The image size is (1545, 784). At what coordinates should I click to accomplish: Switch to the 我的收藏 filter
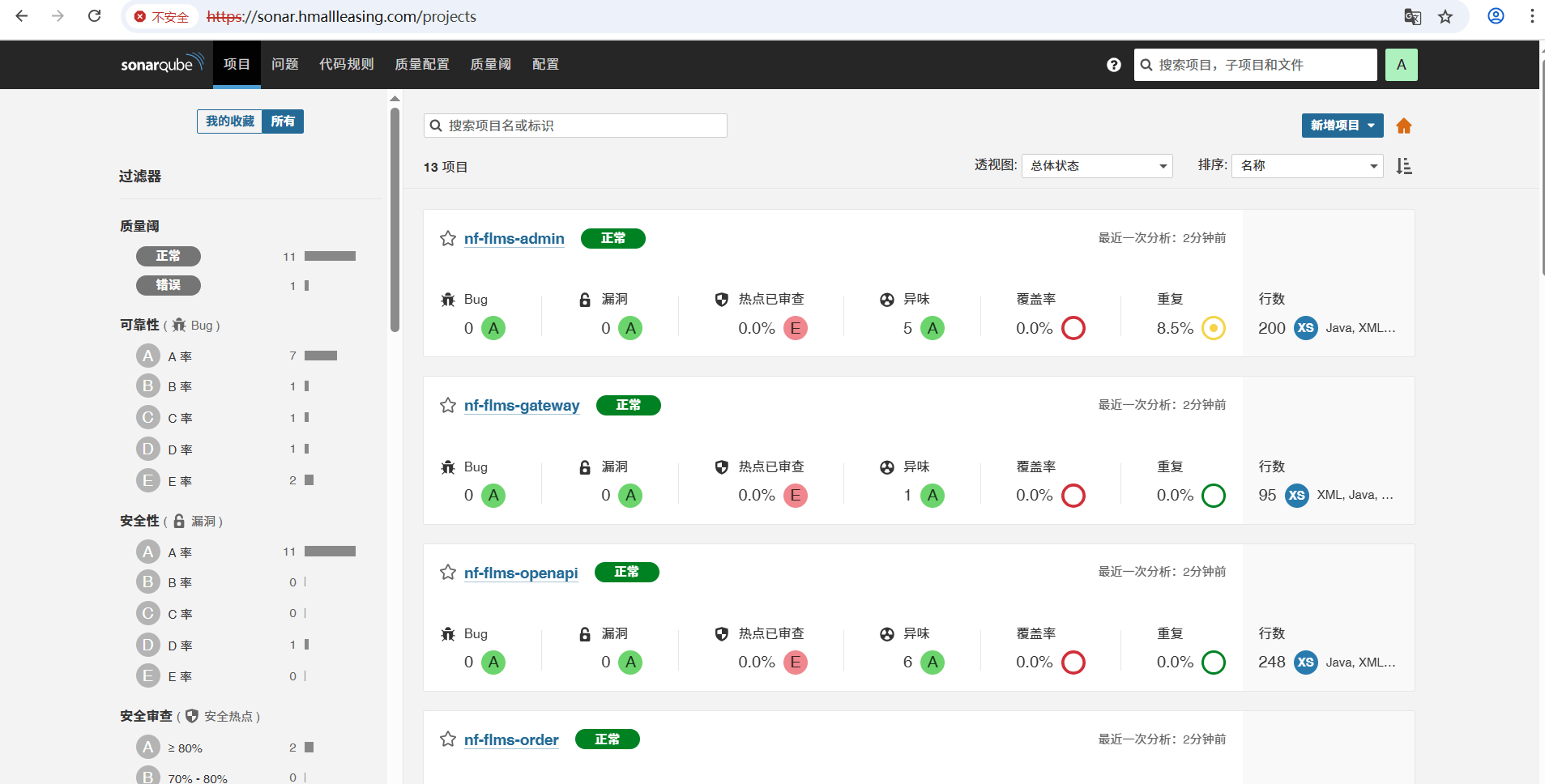229,121
